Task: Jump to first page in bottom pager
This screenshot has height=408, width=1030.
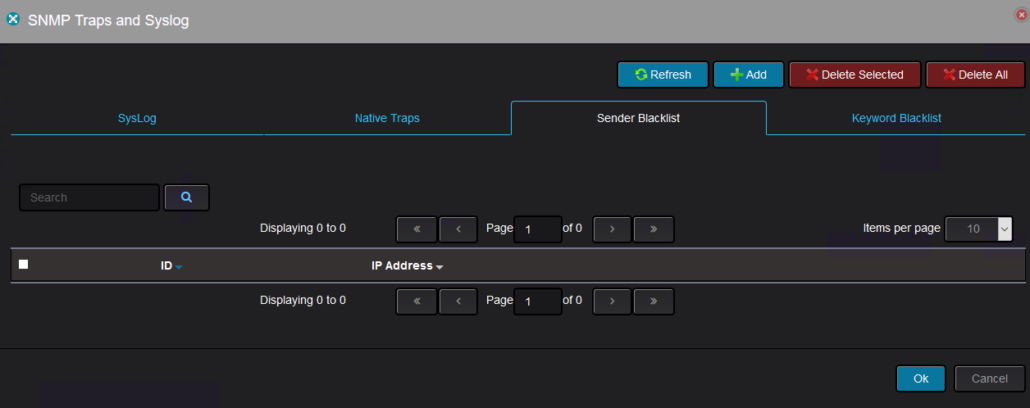Action: tap(417, 301)
